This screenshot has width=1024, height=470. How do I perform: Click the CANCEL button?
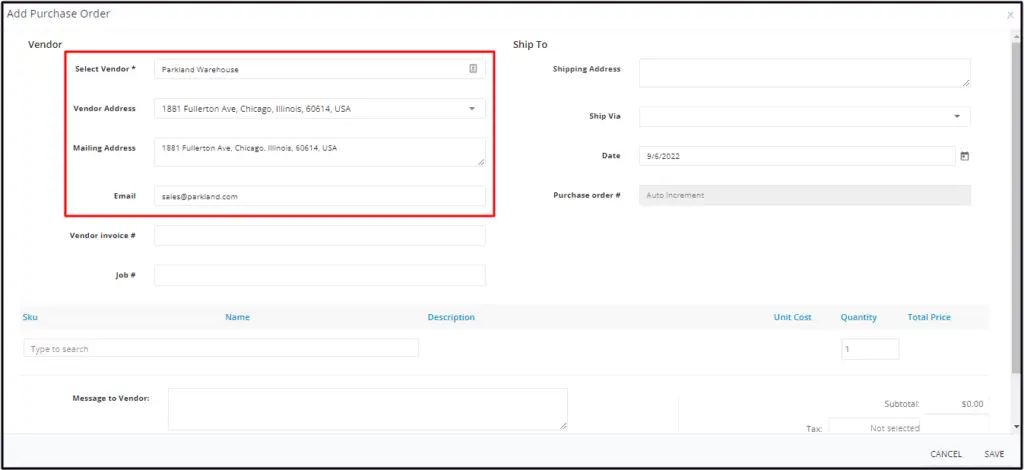(x=946, y=454)
